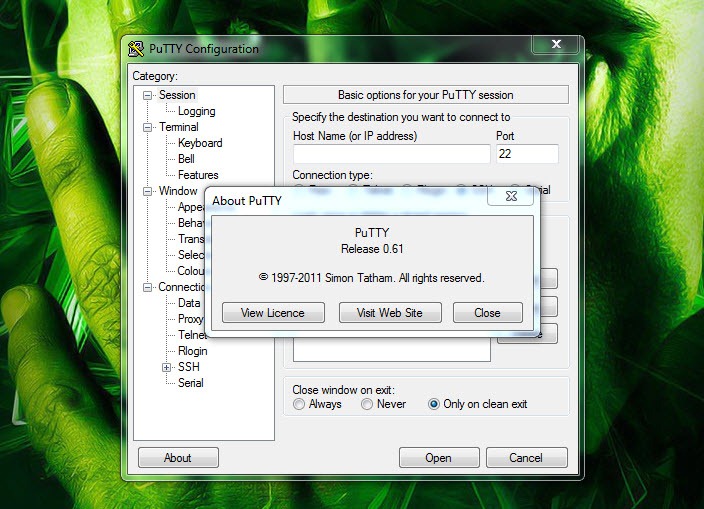Select Window category
Image resolution: width=704 pixels, height=509 pixels.
point(178,191)
